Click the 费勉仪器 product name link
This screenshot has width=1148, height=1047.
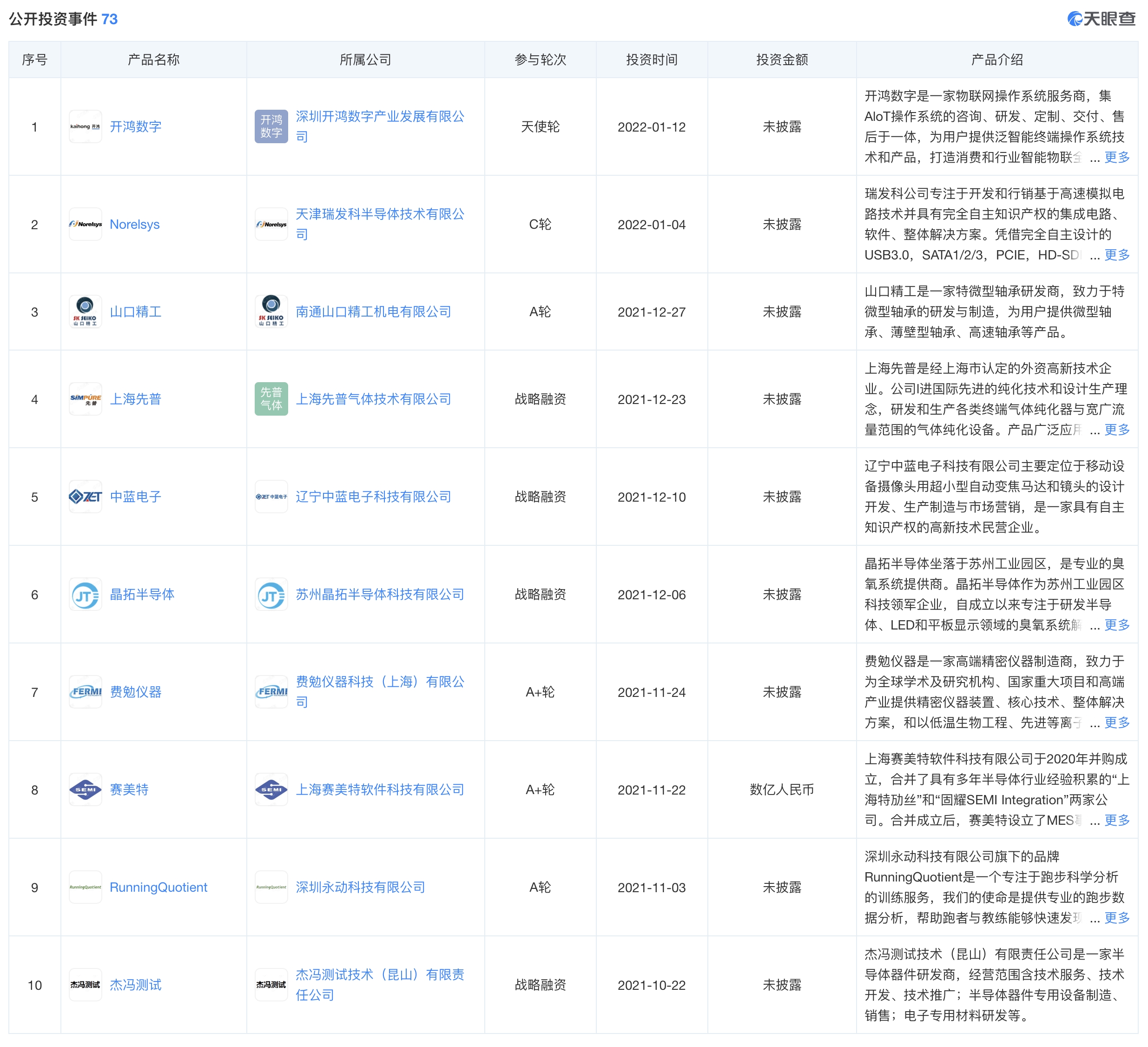tap(135, 693)
